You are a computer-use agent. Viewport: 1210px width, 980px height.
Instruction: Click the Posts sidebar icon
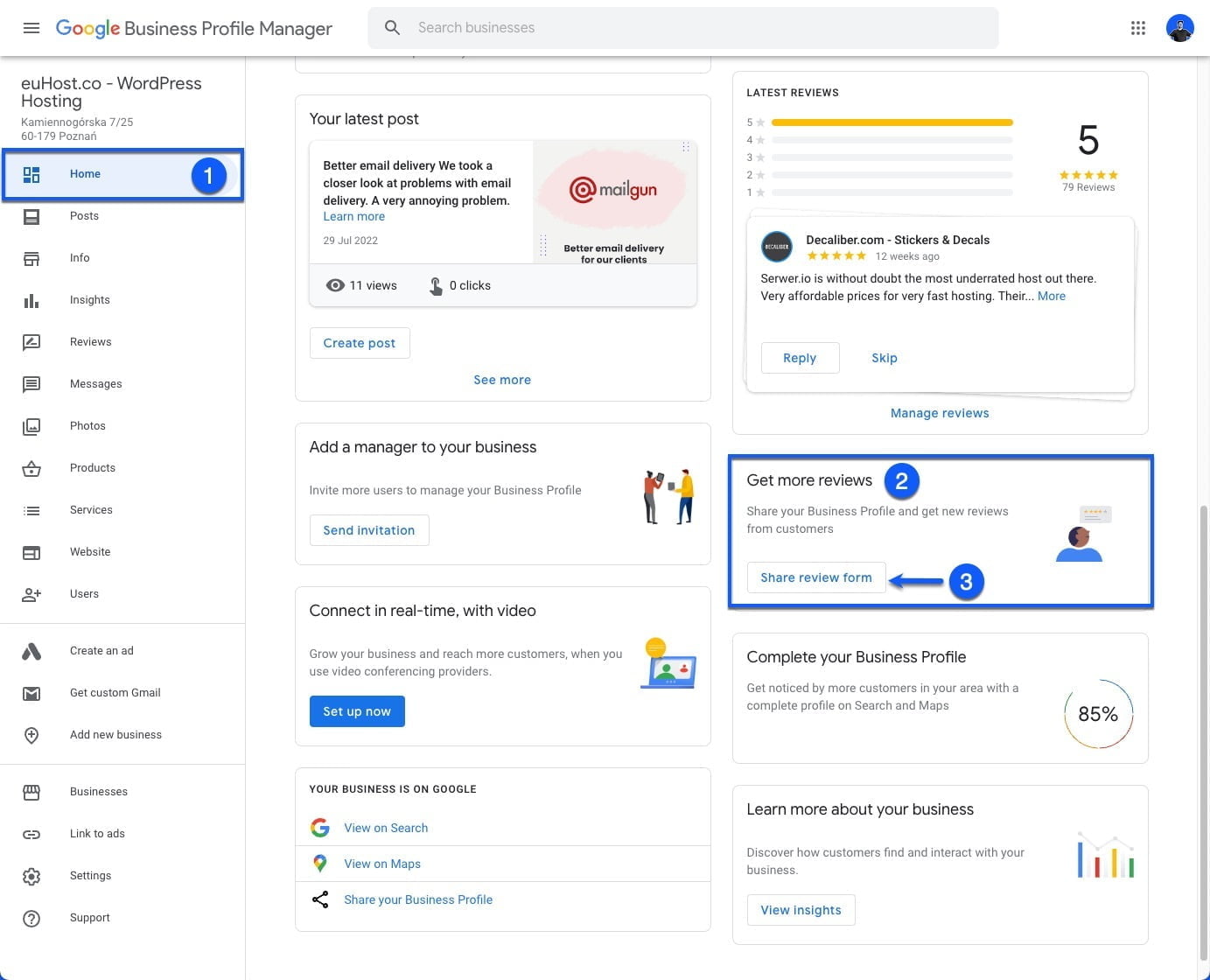pos(31,216)
